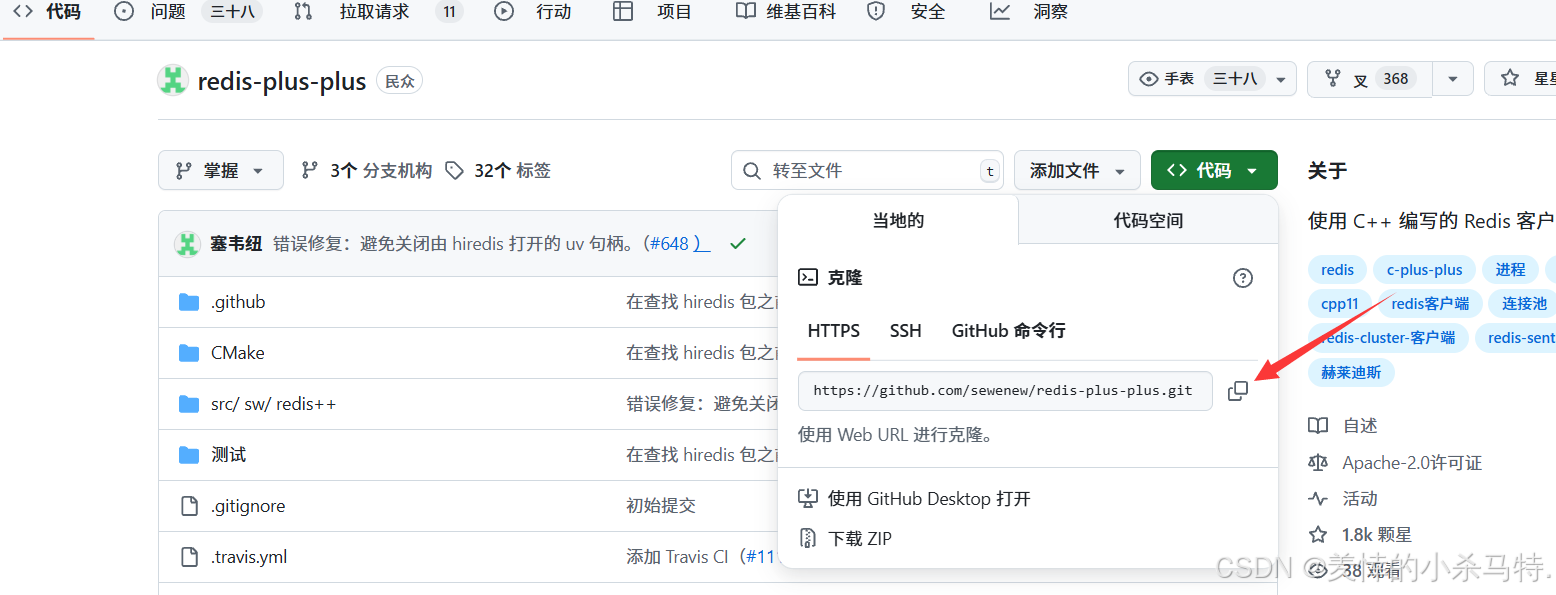1556x595 pixels.
Task: Click the star icon beside 1.8k 颗星
Action: [x=1318, y=534]
